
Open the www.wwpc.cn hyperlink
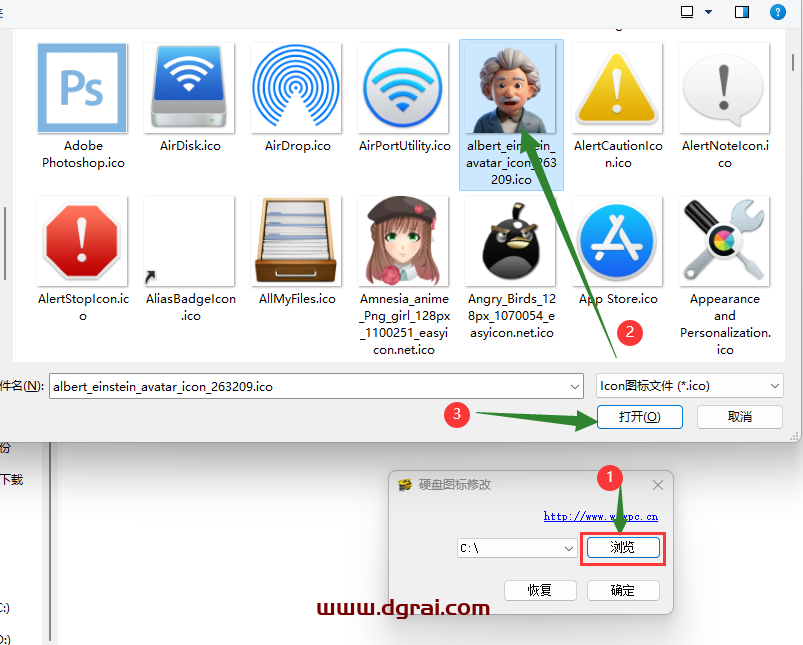click(x=601, y=516)
